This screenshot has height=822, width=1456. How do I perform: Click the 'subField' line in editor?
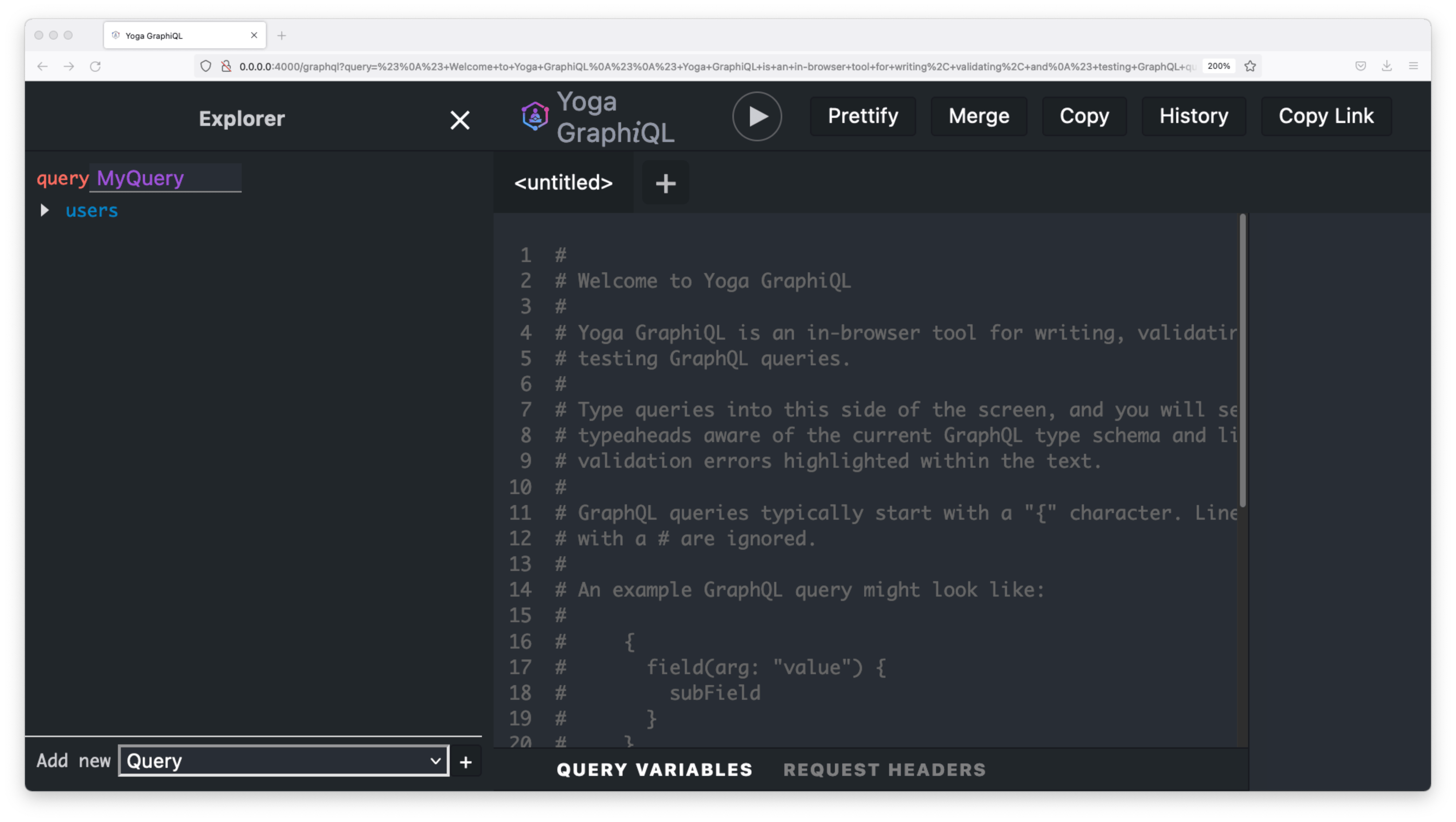click(715, 693)
